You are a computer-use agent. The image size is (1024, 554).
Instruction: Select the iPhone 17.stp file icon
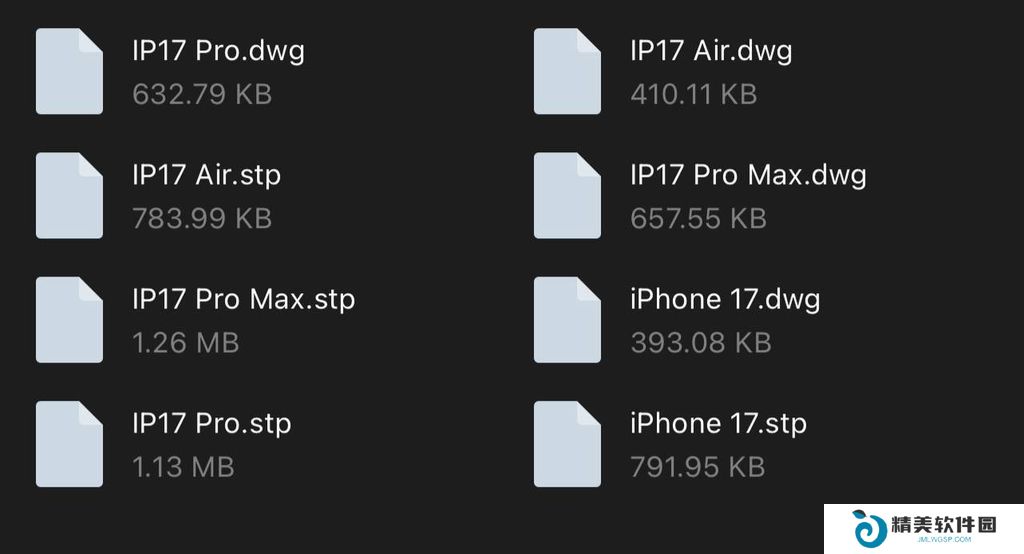click(568, 444)
